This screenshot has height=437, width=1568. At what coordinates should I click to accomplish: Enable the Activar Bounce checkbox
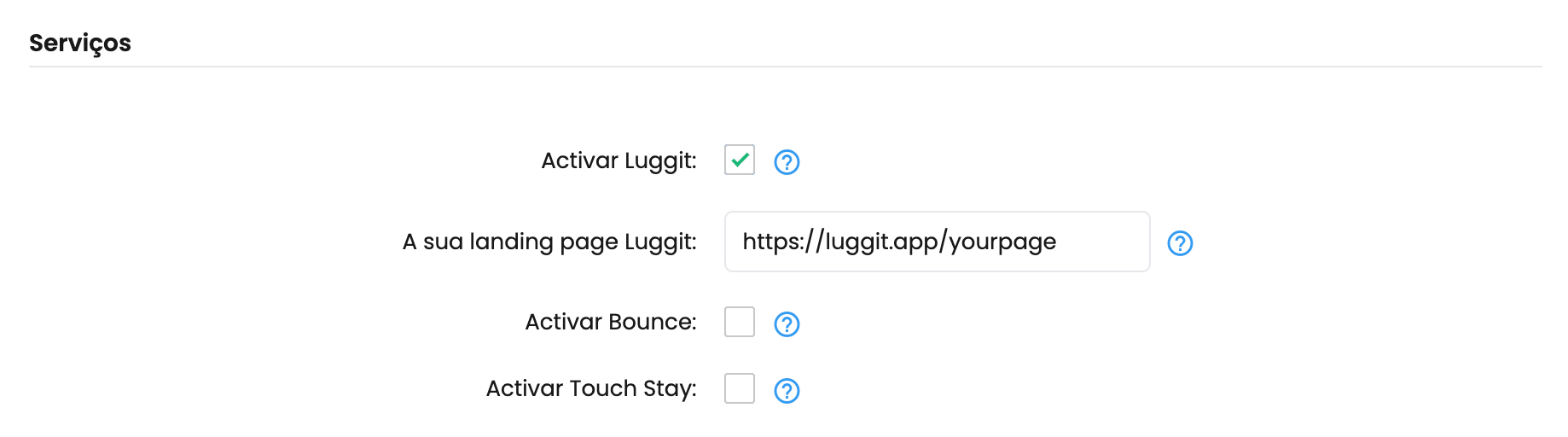[x=740, y=322]
